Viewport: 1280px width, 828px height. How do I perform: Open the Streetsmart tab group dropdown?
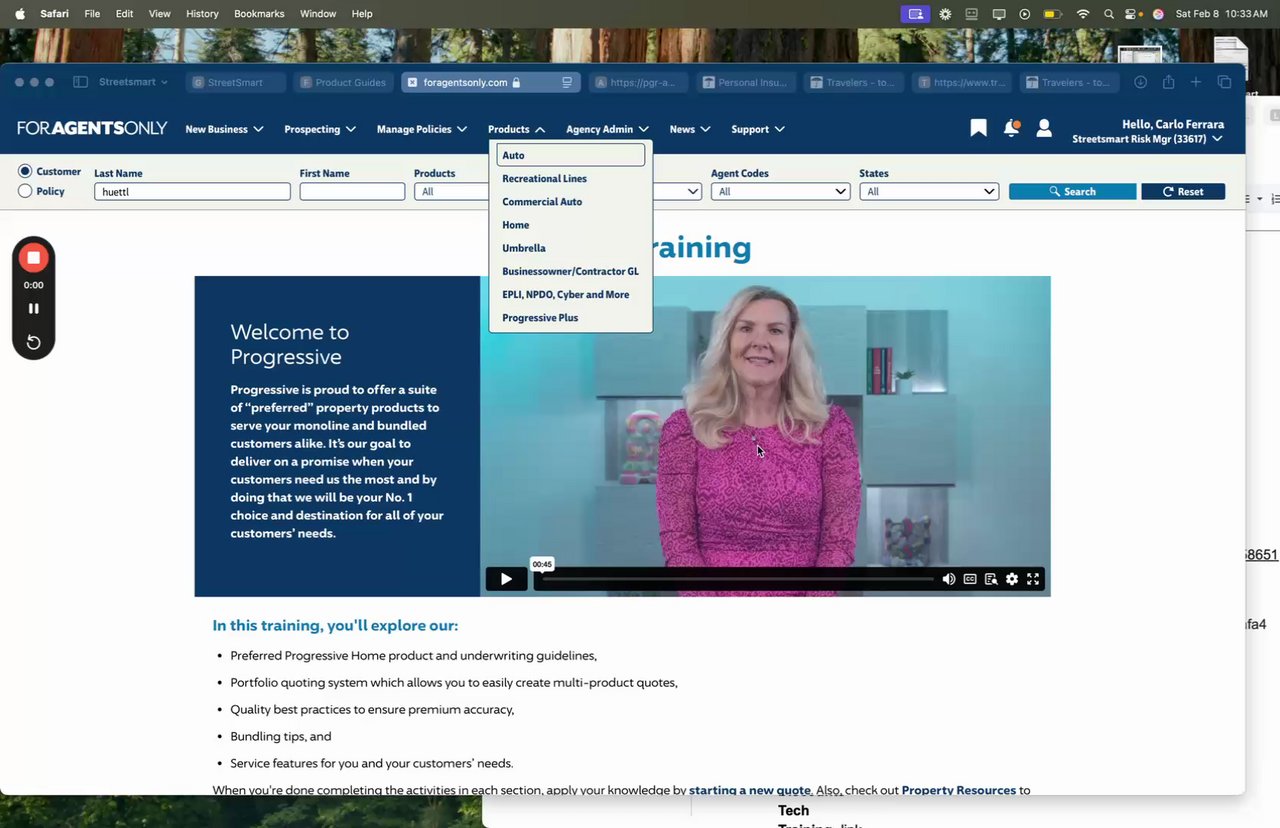pyautogui.click(x=134, y=82)
